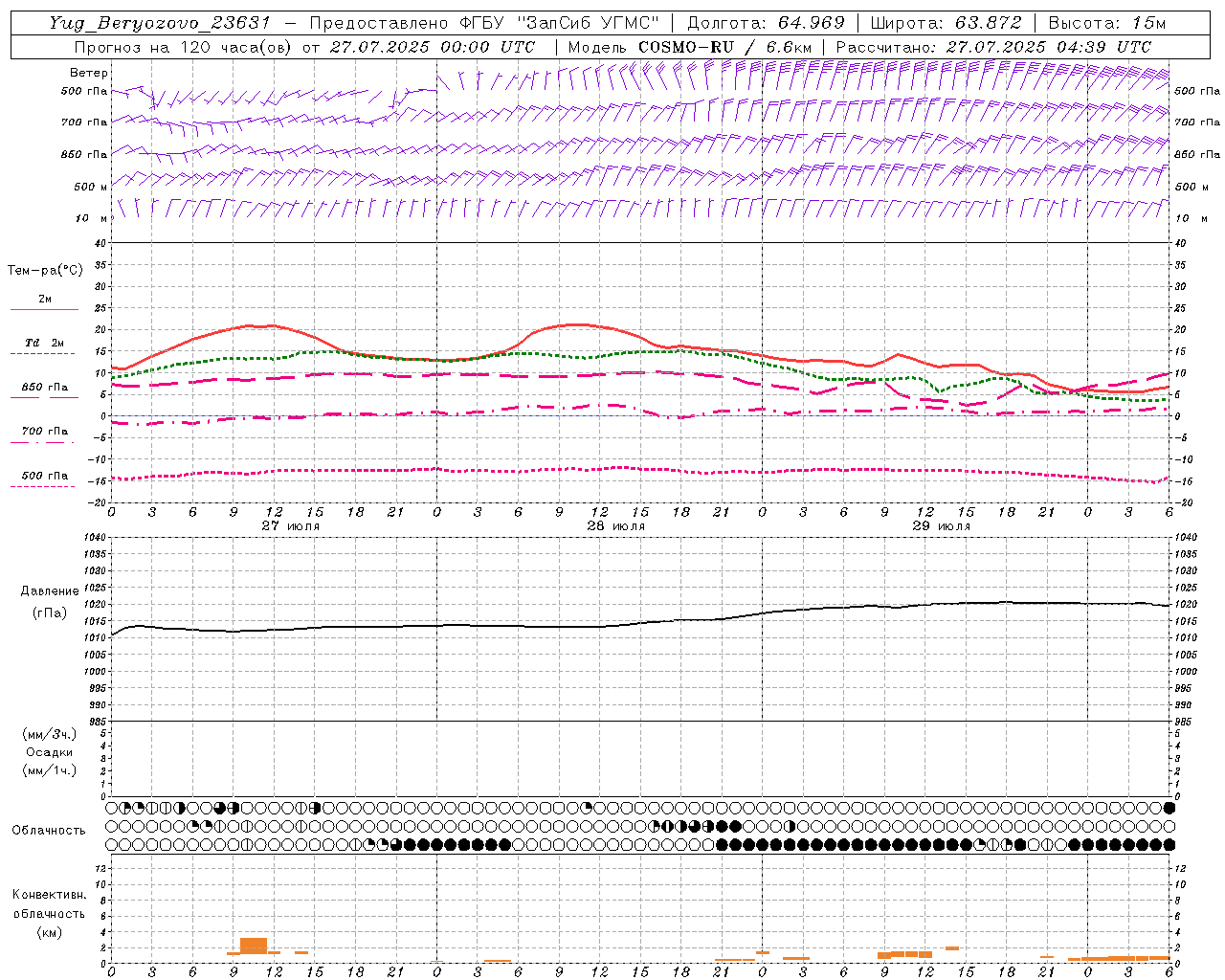The width and height of the screenshot is (1225, 980).
Task: Click the 27 июля date label
Action: (x=291, y=525)
